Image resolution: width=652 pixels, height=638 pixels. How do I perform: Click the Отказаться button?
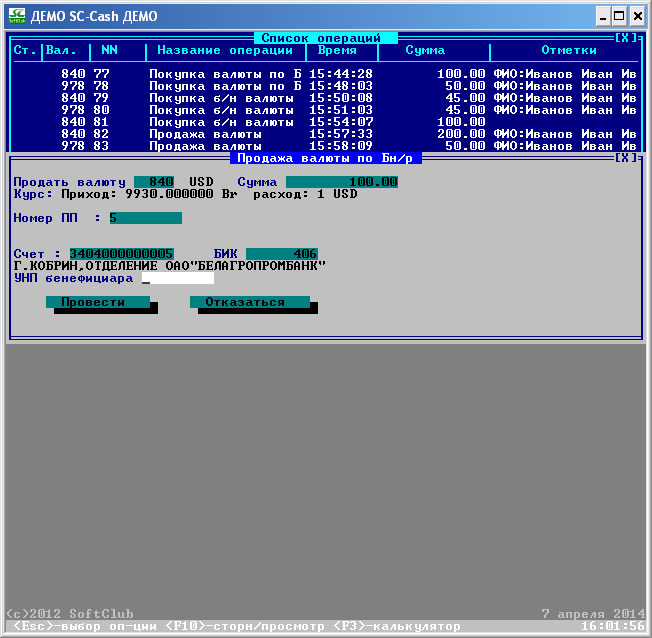(x=250, y=302)
